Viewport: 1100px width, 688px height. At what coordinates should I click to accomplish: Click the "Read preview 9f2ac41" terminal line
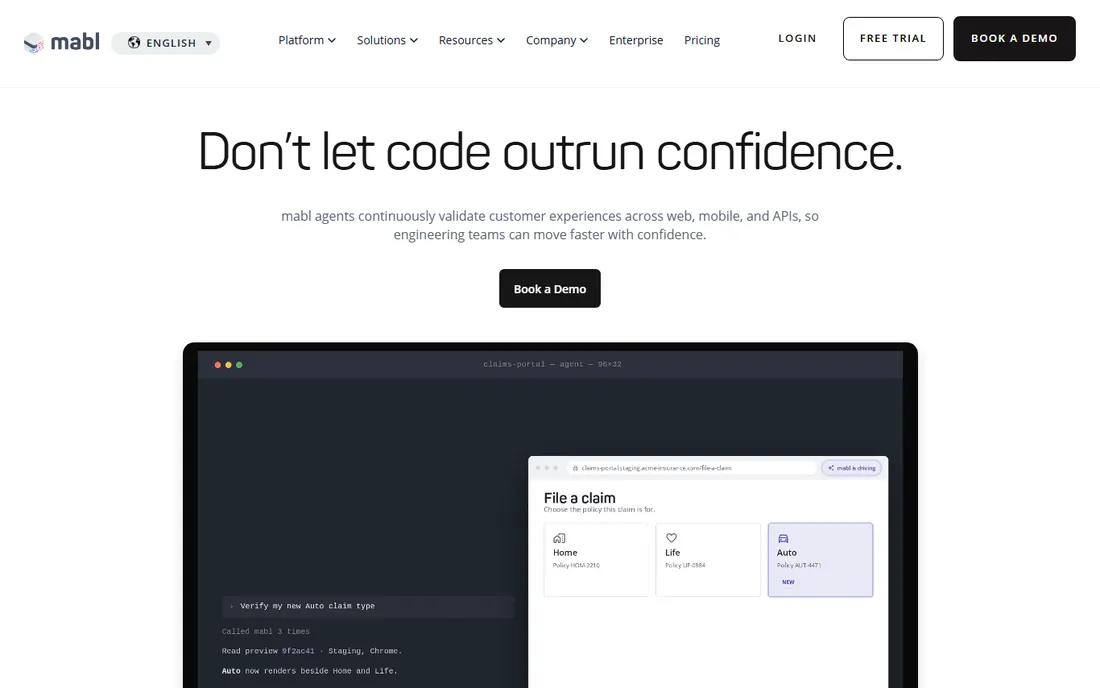coord(311,651)
